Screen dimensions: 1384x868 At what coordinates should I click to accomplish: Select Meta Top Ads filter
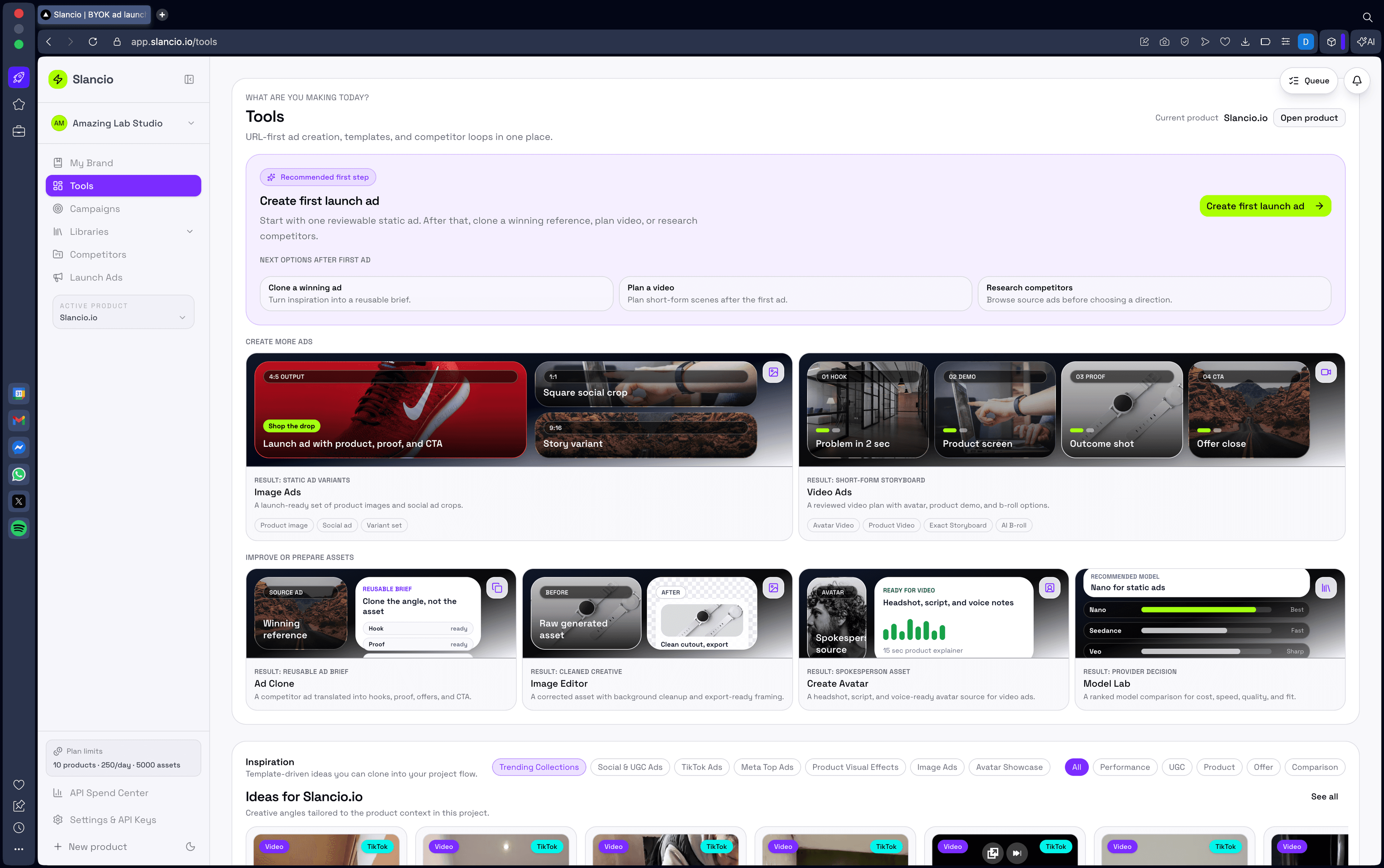[x=767, y=767]
